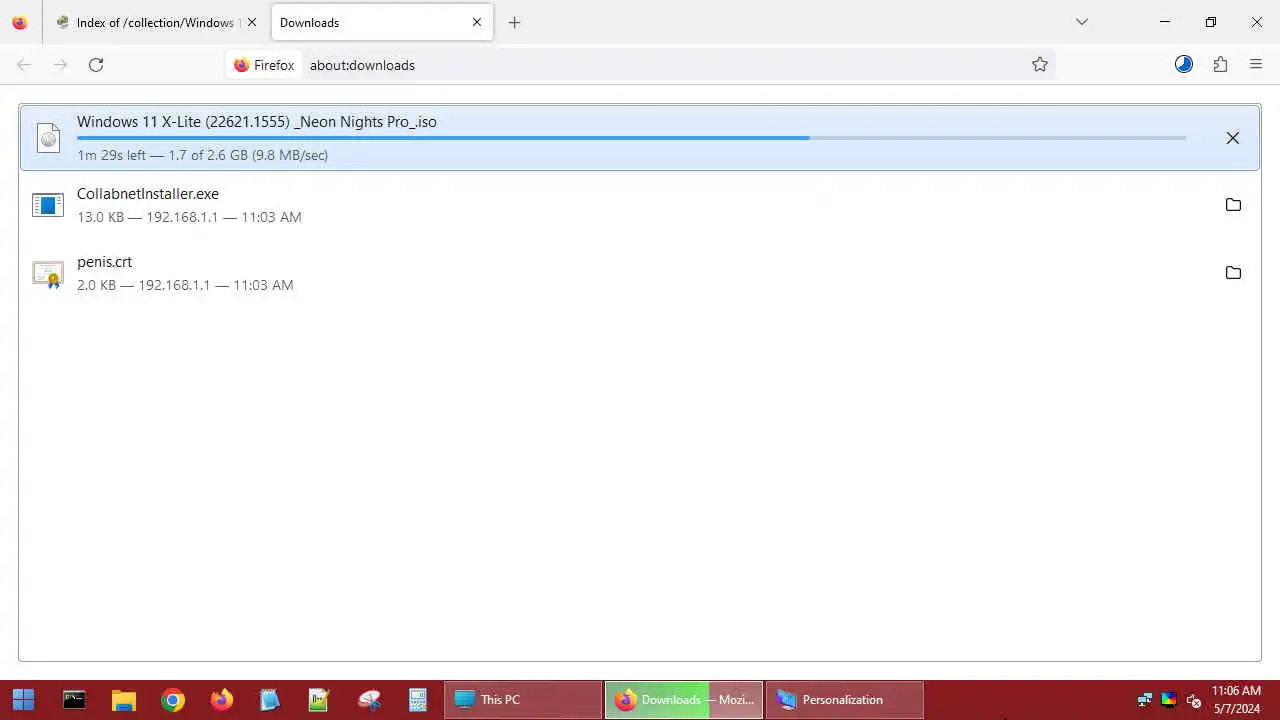Select the Windows 11 X-Lite ISO filename
1280x720 pixels.
pyautogui.click(x=257, y=122)
